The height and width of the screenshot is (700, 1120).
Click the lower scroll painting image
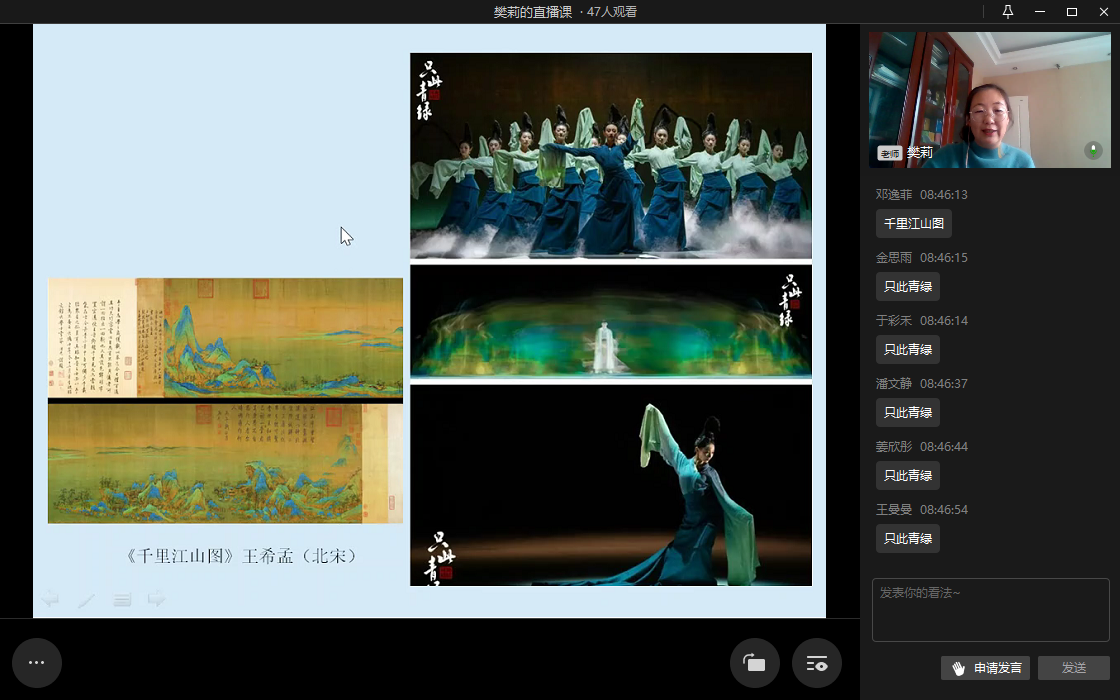(x=225, y=464)
